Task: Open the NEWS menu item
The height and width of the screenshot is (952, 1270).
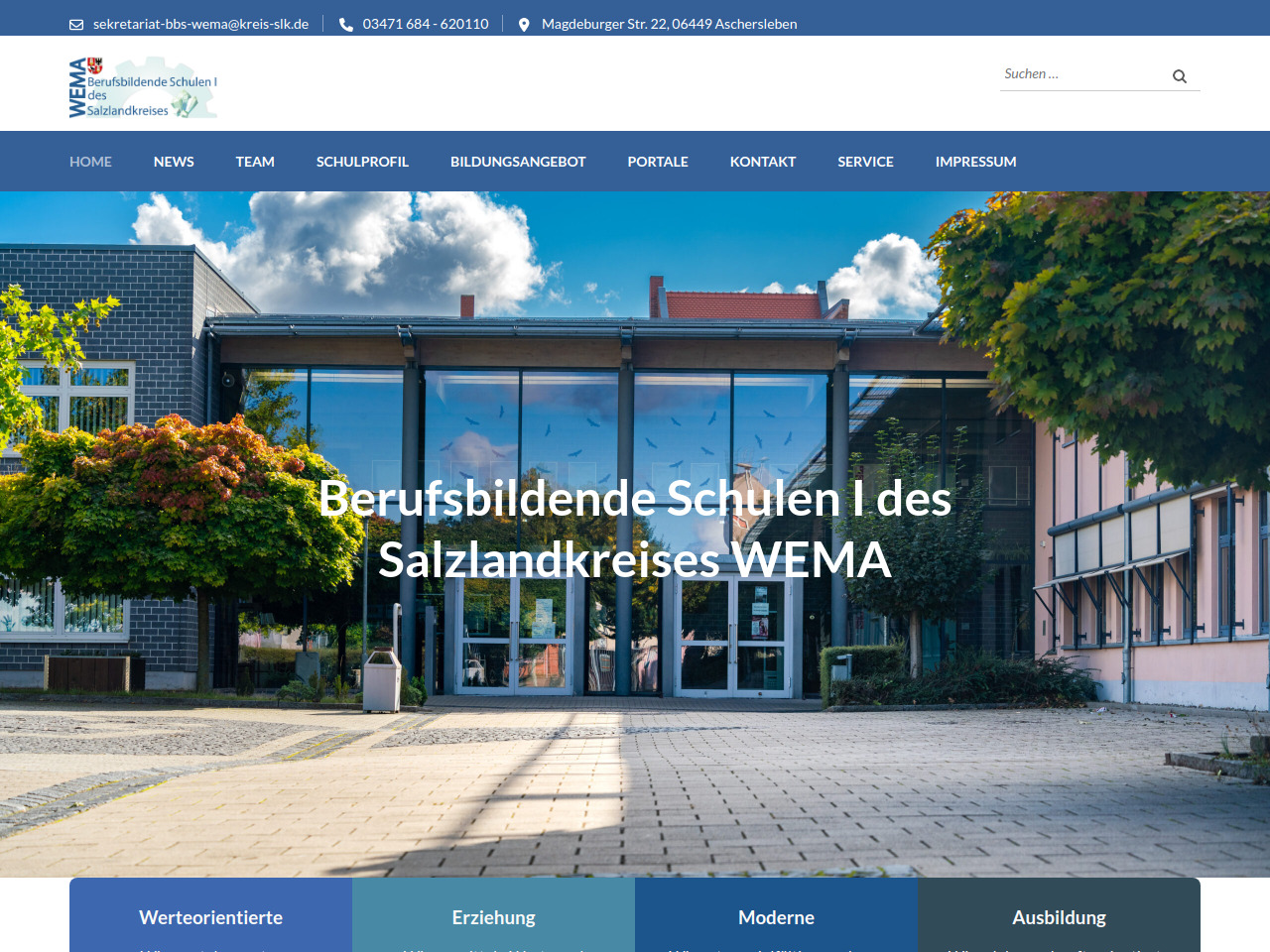Action: [x=174, y=162]
